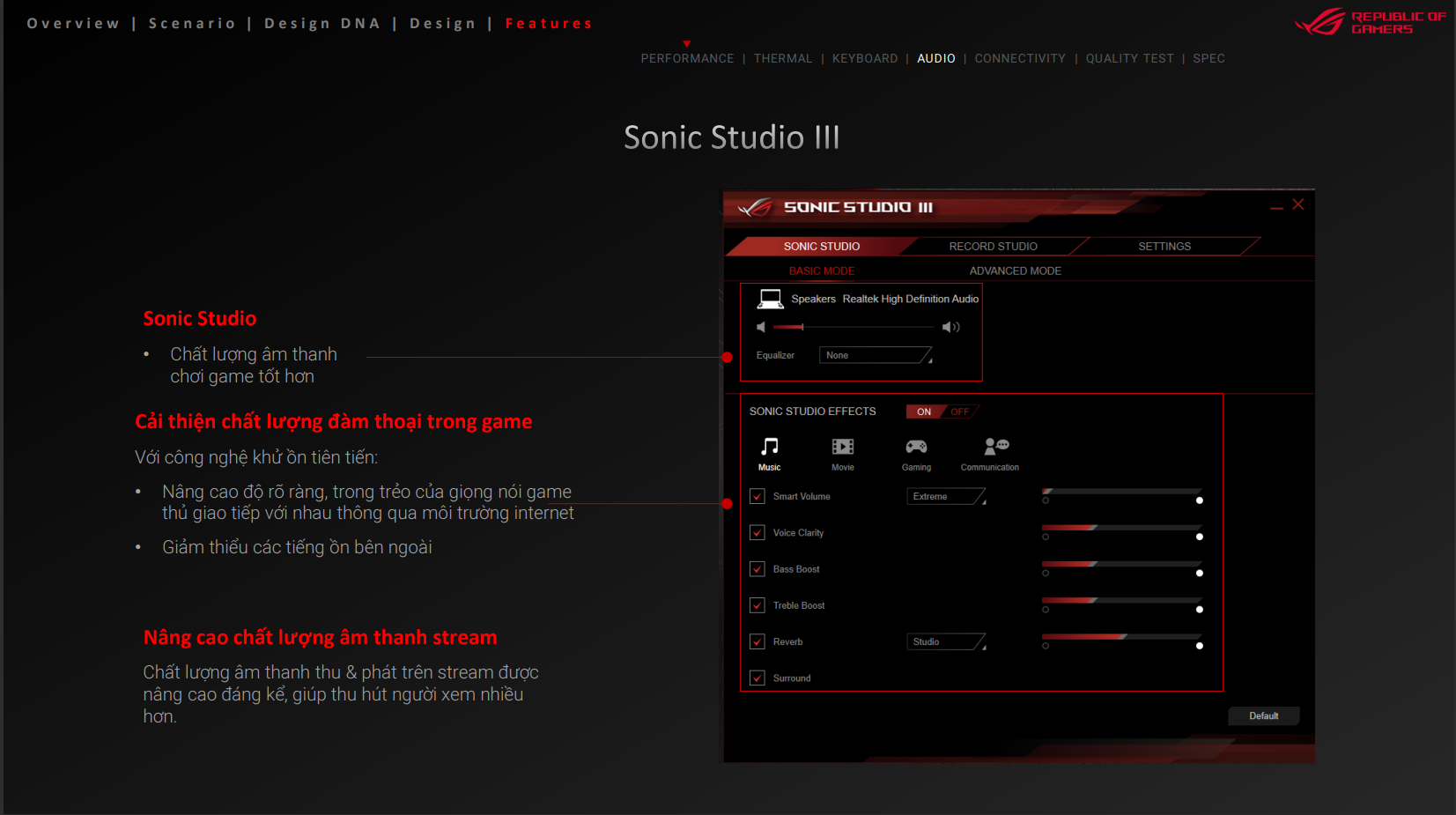Adjust the Reverb slider

(x=1122, y=636)
